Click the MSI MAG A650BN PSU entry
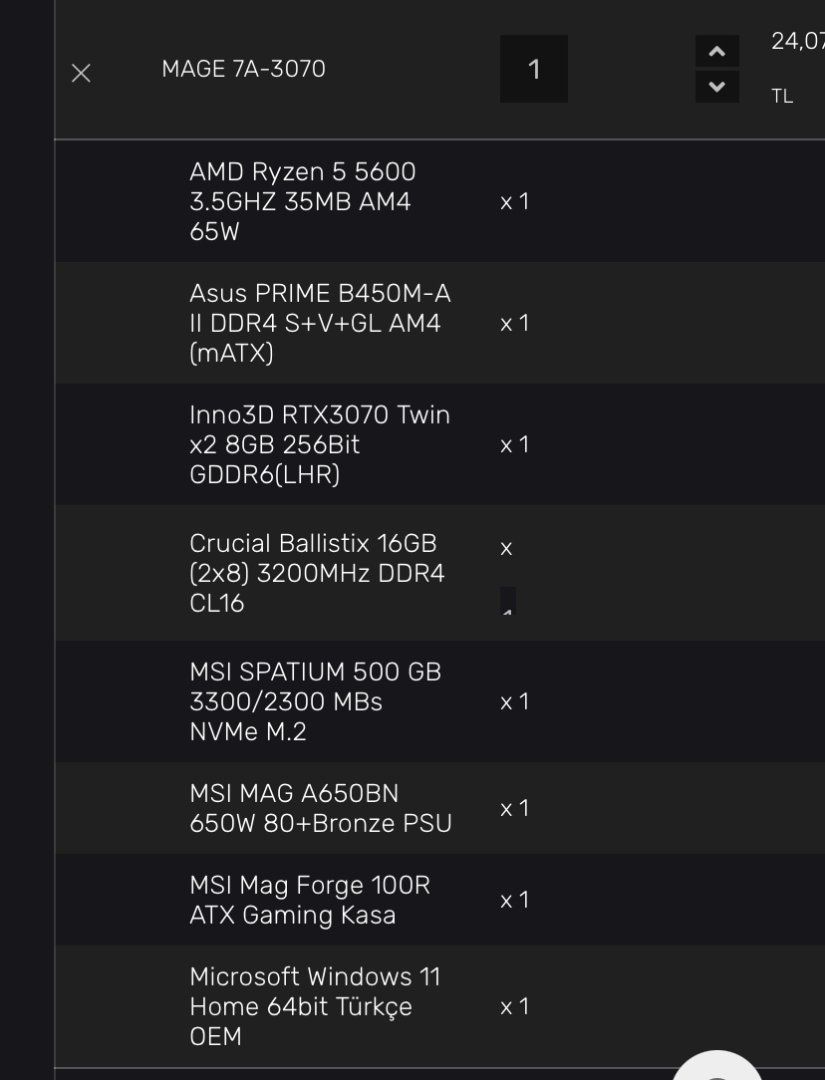 320,808
